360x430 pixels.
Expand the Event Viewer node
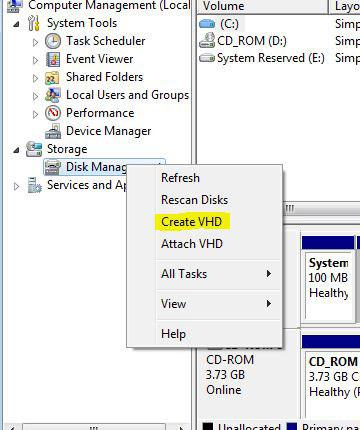coord(35,60)
